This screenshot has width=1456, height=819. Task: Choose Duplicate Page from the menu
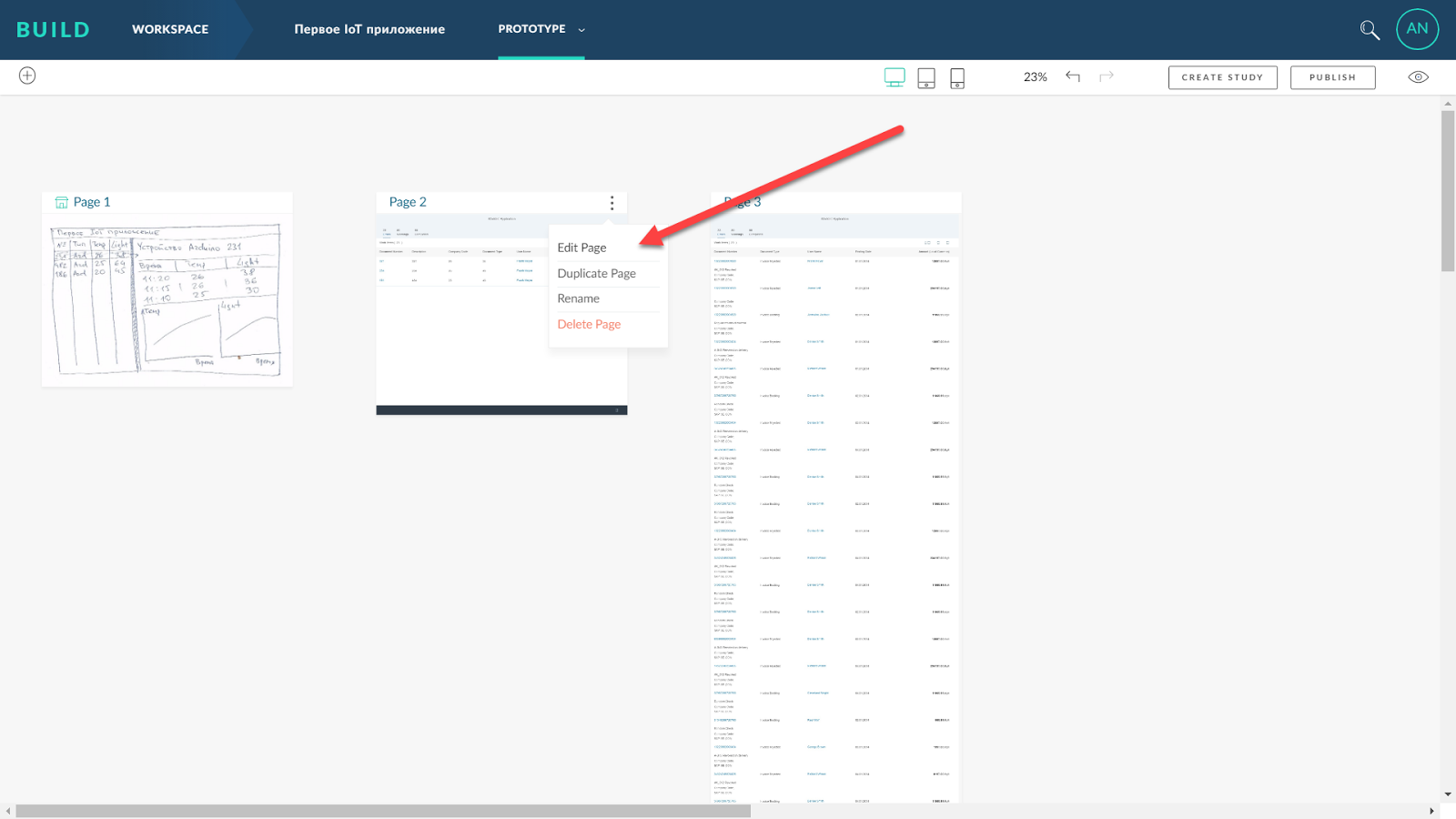tap(595, 272)
